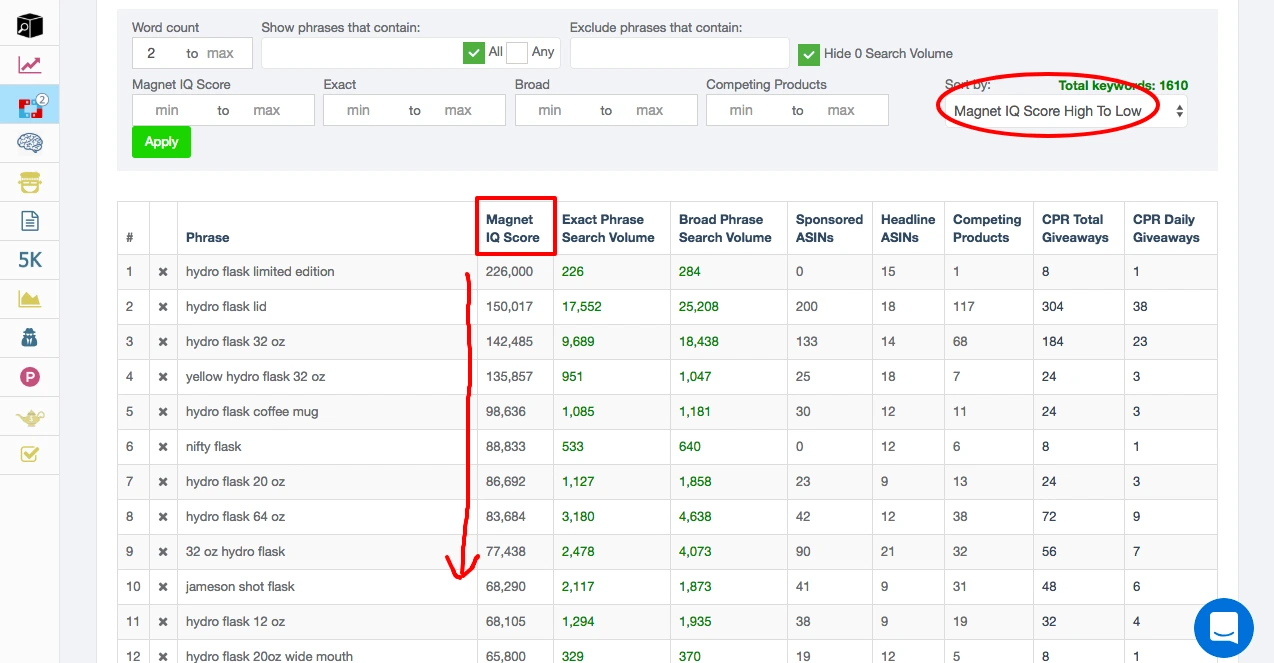Remove the 'hydro flask lid' row with X
The width and height of the screenshot is (1274, 663).
tap(163, 307)
